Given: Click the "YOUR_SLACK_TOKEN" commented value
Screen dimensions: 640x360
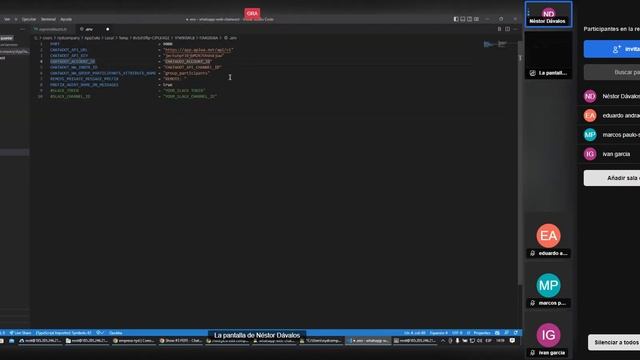Looking at the screenshot, I should pyautogui.click(x=184, y=91).
